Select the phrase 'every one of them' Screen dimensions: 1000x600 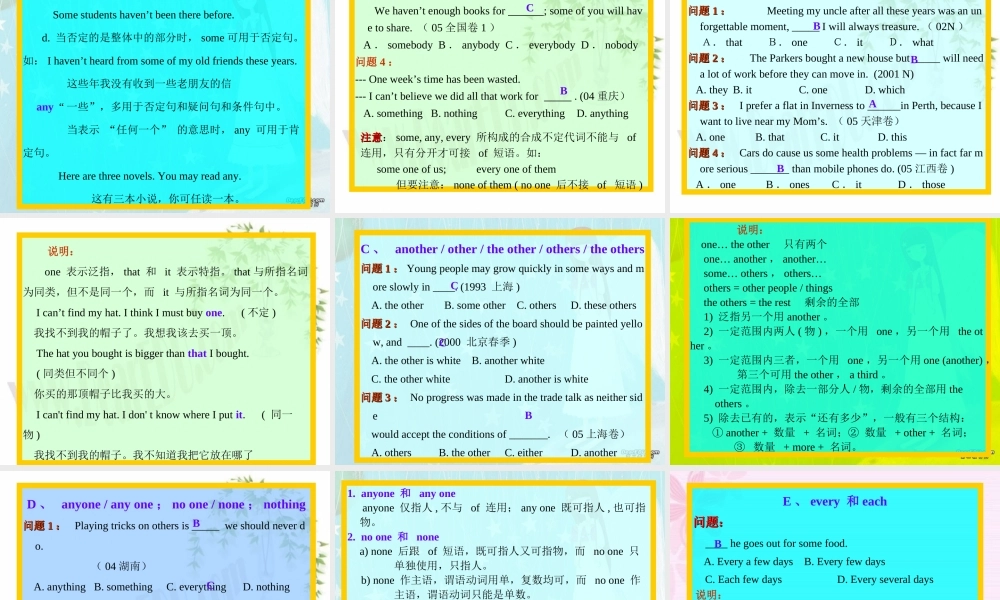pyautogui.click(x=516, y=170)
